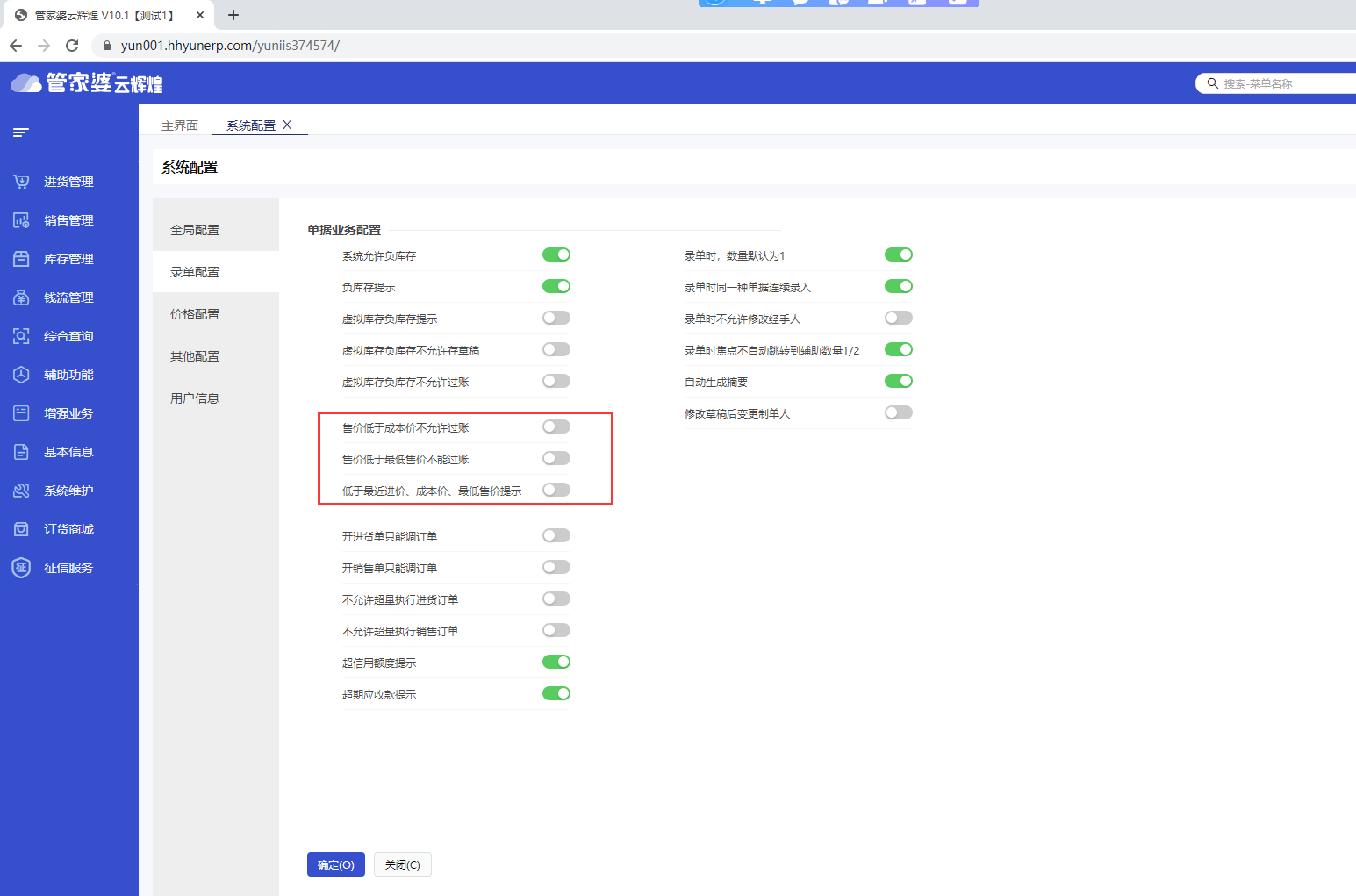Click the 库存管理 box icon
Screen dimensions: 1356x896
click(x=21, y=259)
